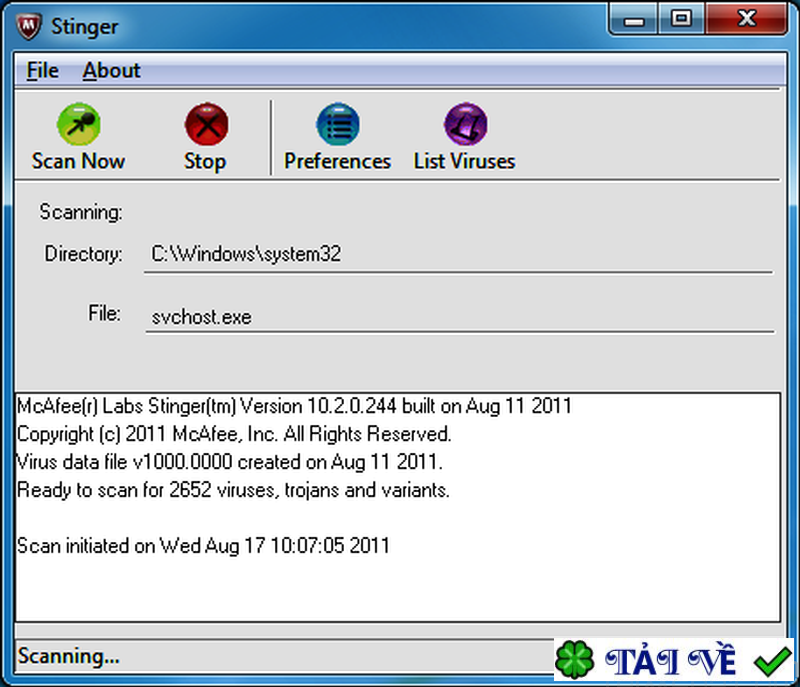Open the File menu

(x=41, y=70)
